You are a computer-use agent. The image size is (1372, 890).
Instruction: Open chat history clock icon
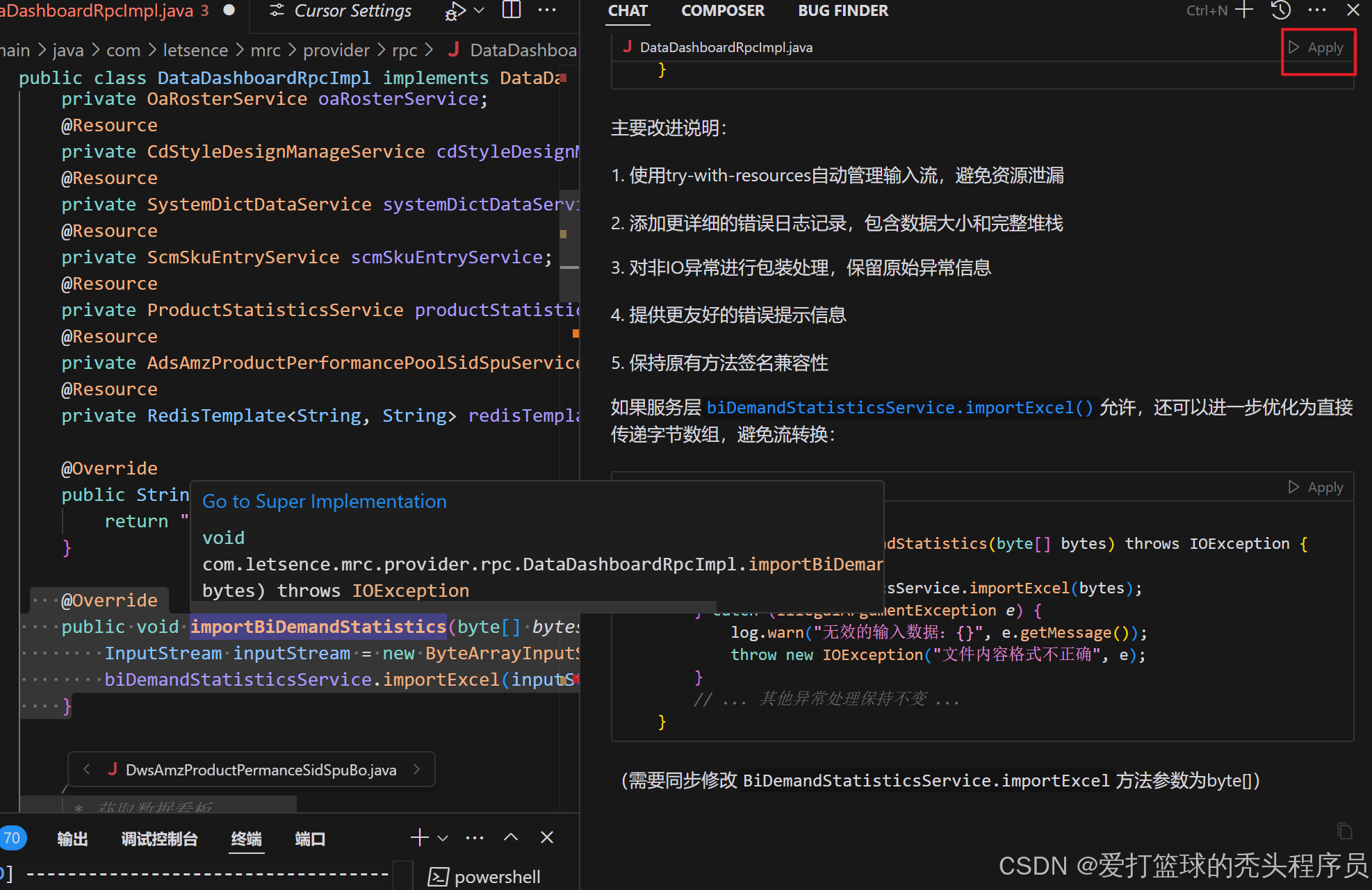pyautogui.click(x=1281, y=10)
